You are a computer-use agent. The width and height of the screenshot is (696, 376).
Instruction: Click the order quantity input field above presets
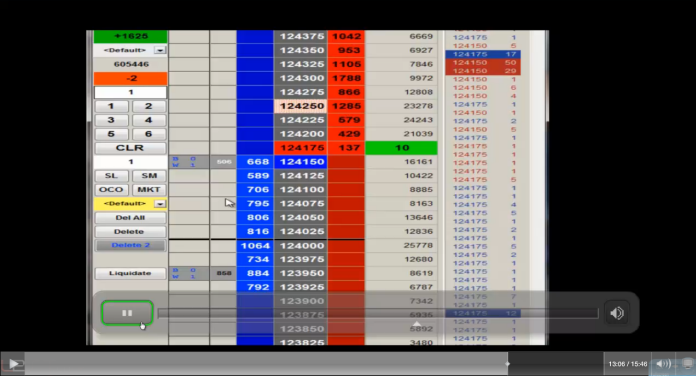click(130, 92)
